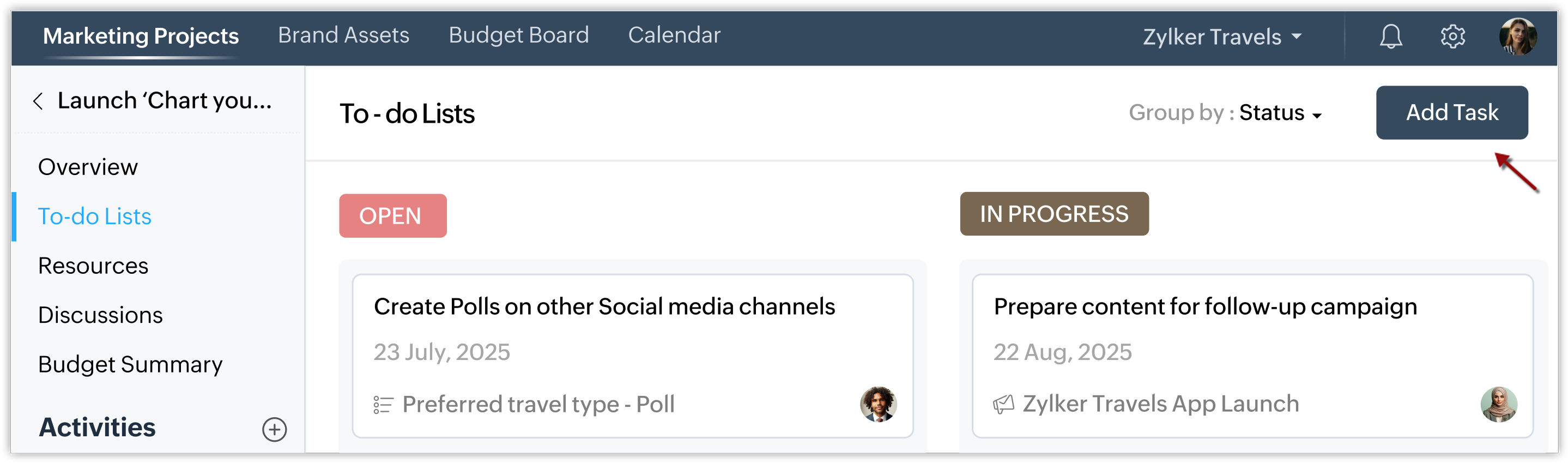1568x463 pixels.
Task: Select Overview in the sidebar
Action: coord(88,167)
